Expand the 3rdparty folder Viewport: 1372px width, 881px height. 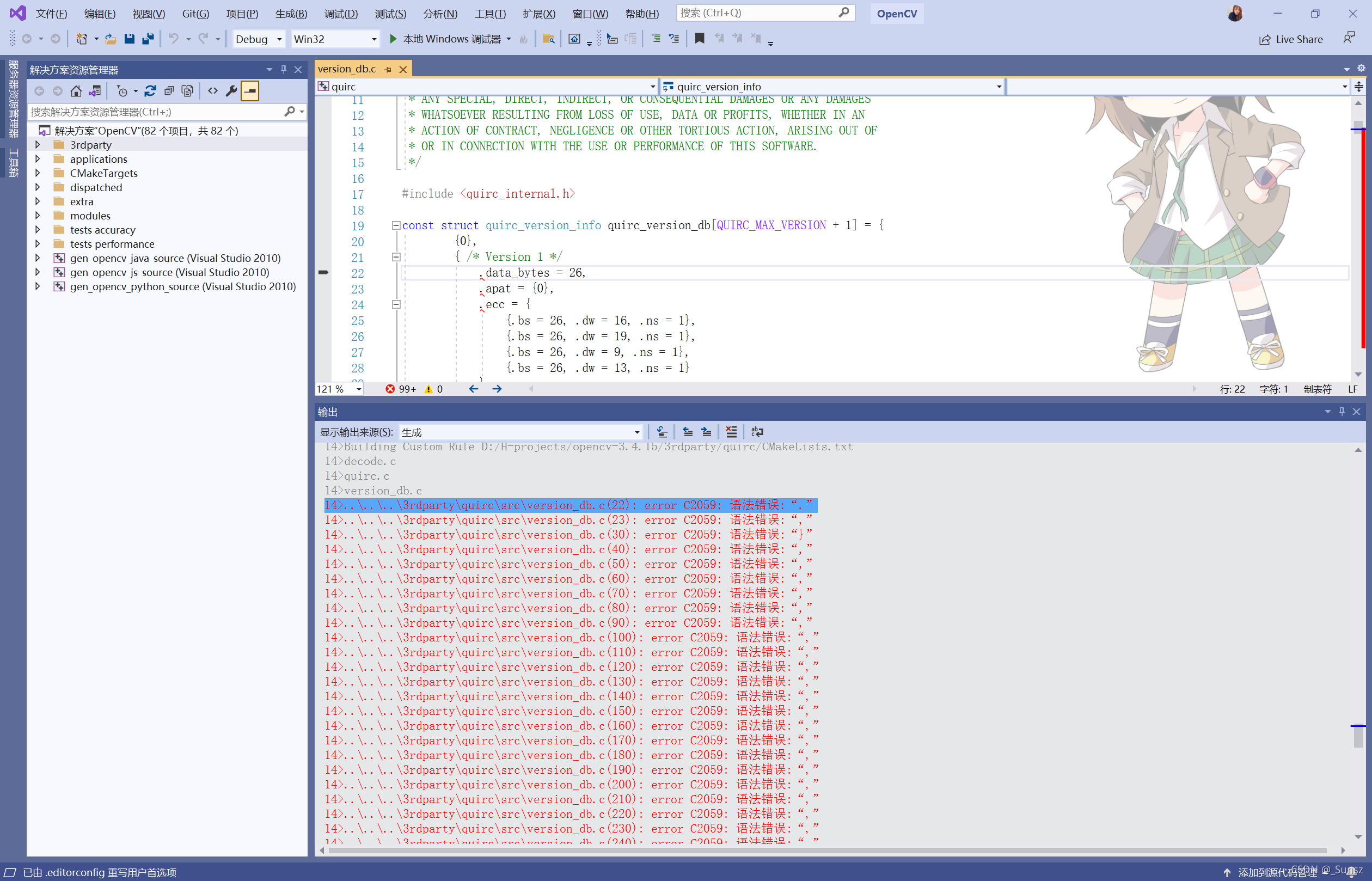point(38,145)
